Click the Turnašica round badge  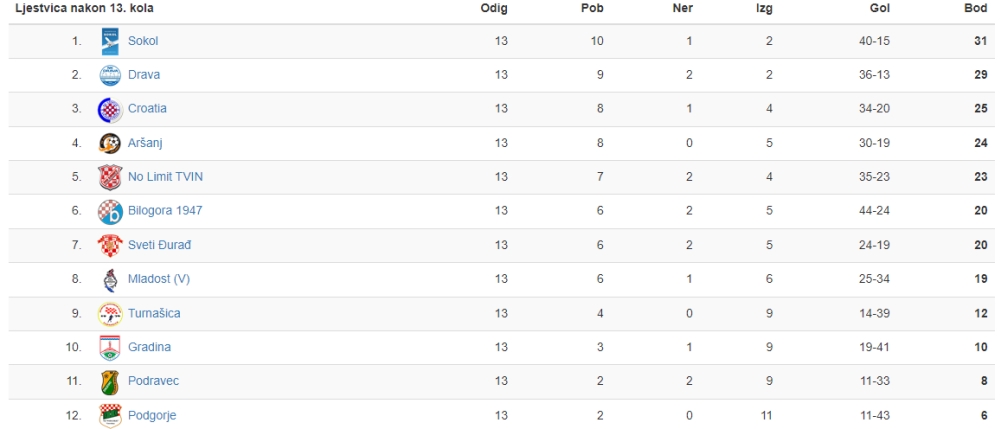(110, 313)
